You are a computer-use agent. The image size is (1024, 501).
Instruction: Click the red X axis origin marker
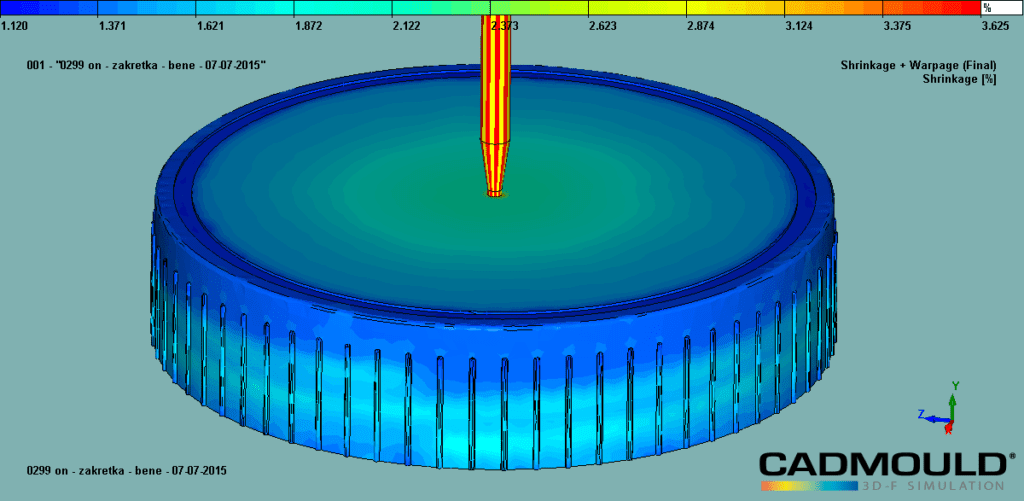tap(948, 427)
